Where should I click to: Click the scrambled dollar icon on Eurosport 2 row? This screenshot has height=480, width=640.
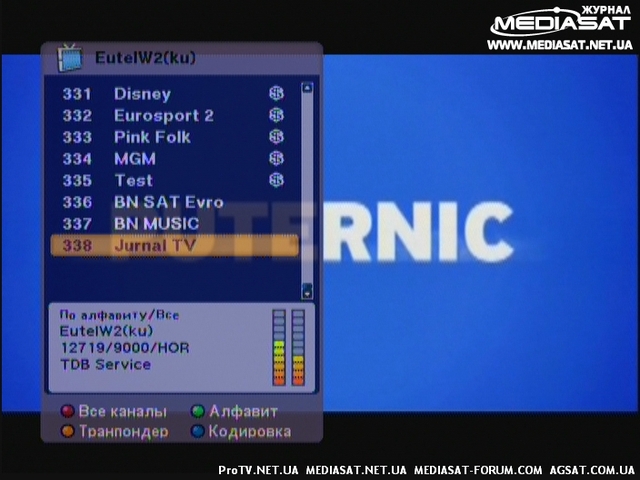click(x=276, y=116)
